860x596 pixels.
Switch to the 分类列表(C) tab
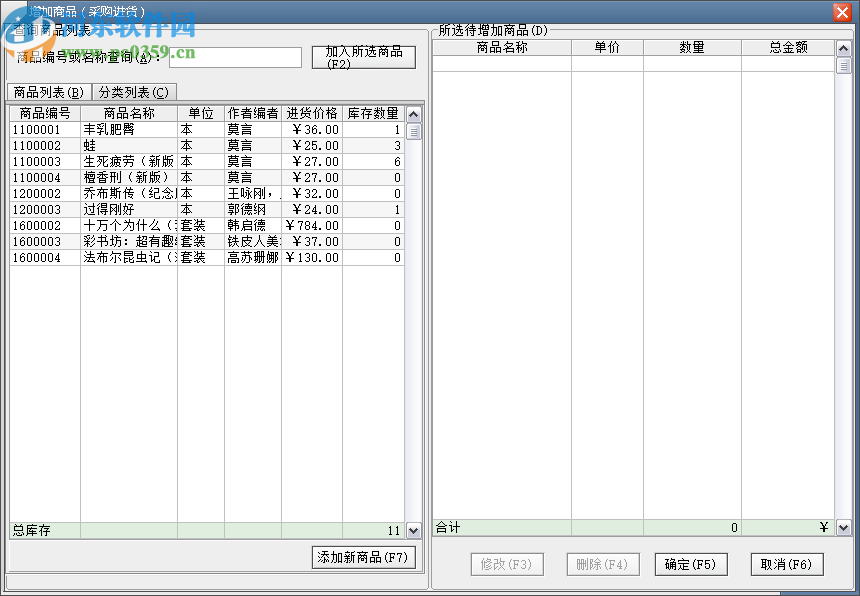131,90
